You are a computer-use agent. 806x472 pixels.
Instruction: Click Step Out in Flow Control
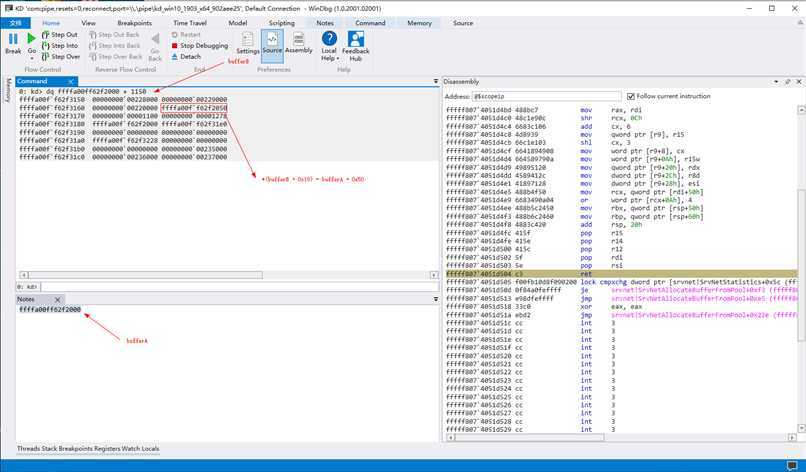[x=60, y=34]
